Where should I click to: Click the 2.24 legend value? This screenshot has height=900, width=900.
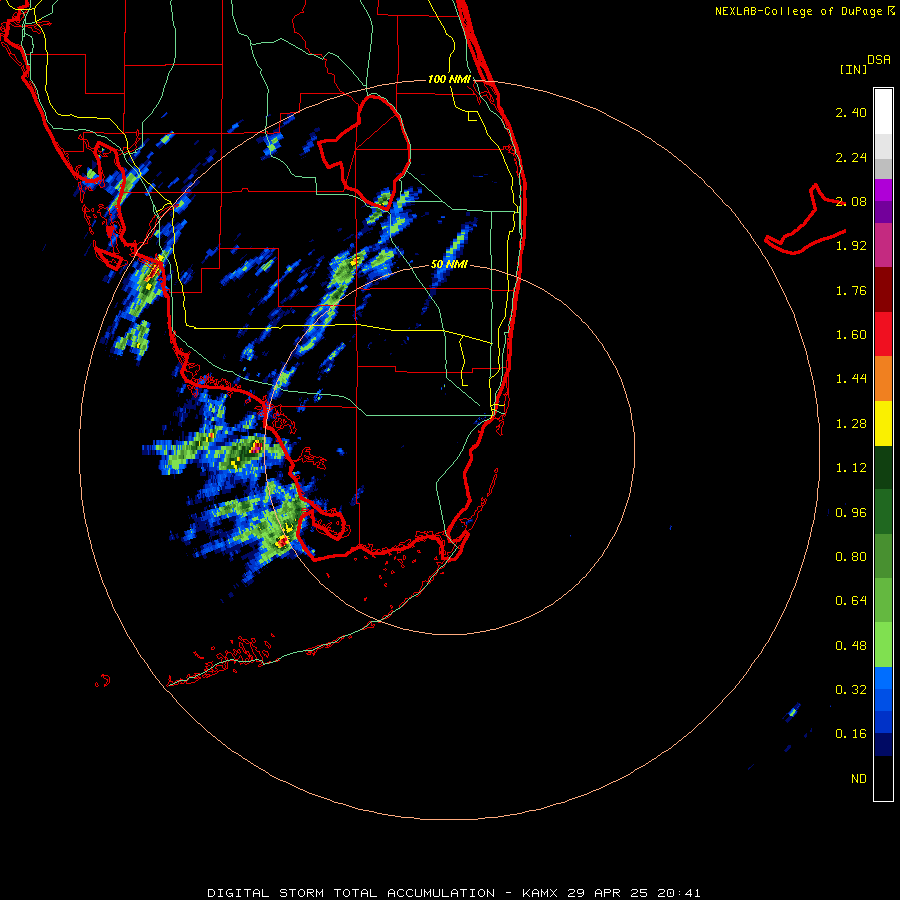click(x=851, y=157)
